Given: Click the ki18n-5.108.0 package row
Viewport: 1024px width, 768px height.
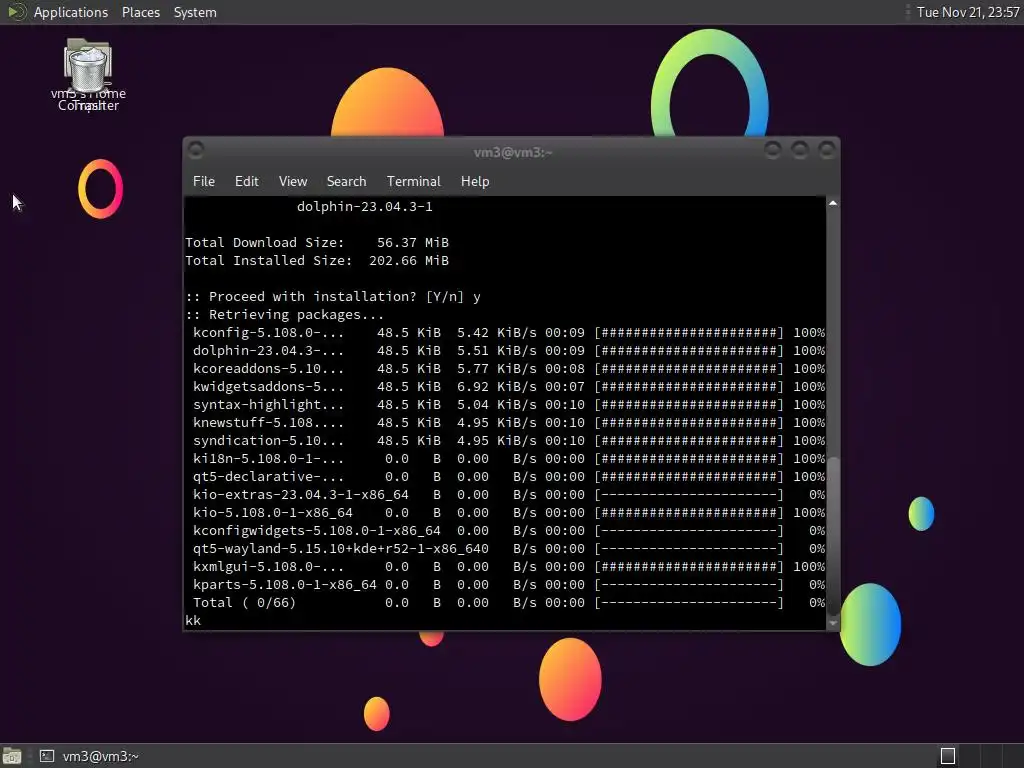Looking at the screenshot, I should 509,458.
